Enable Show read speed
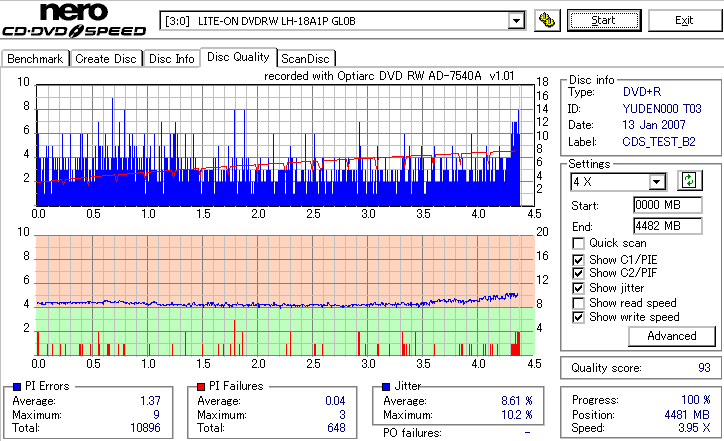Image resolution: width=724 pixels, height=441 pixels. pos(578,303)
